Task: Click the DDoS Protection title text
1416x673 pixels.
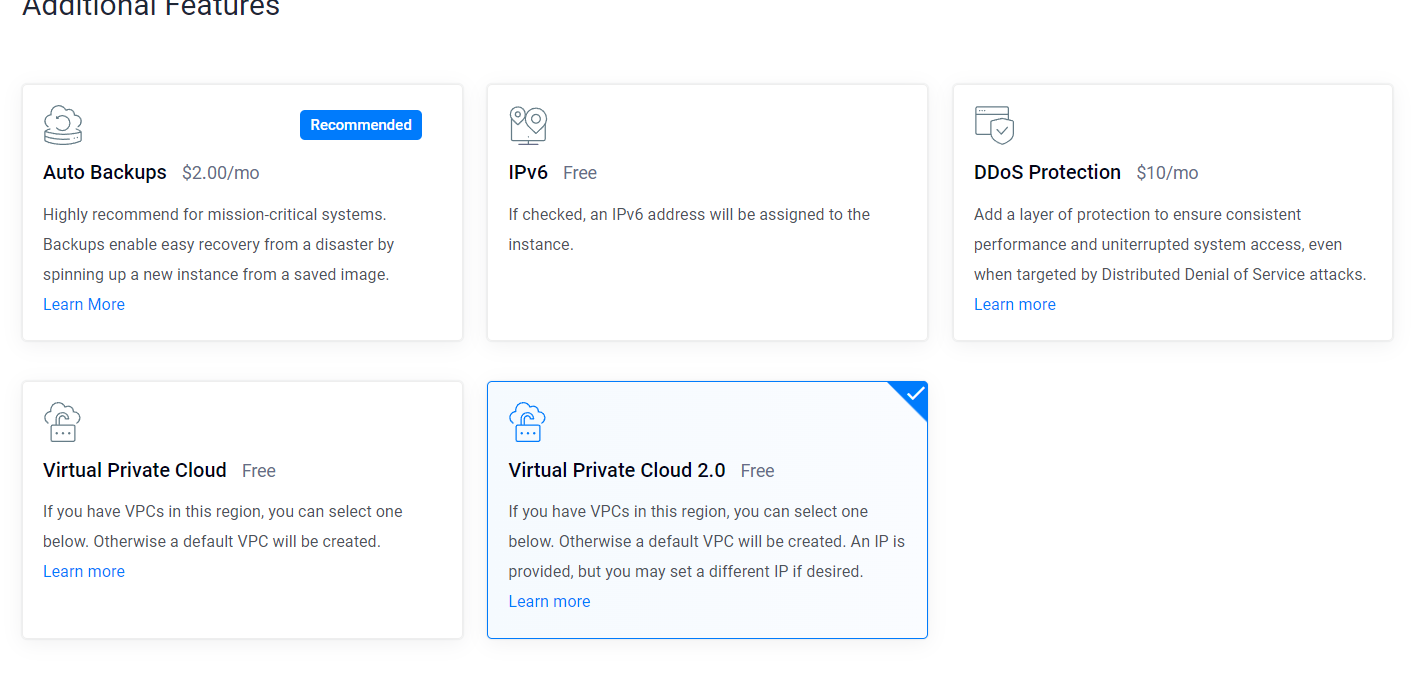Action: [1047, 172]
